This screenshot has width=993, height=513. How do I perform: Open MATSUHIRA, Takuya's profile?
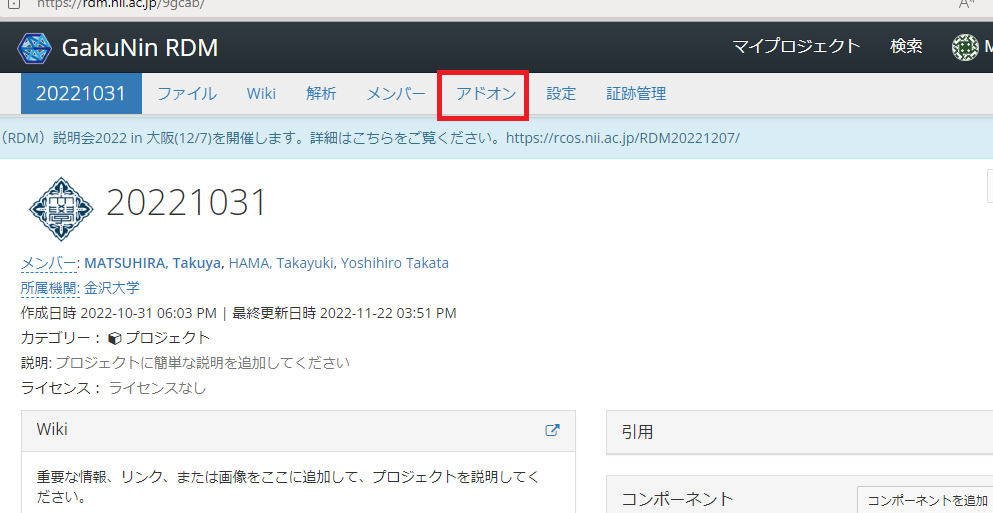pyautogui.click(x=153, y=263)
